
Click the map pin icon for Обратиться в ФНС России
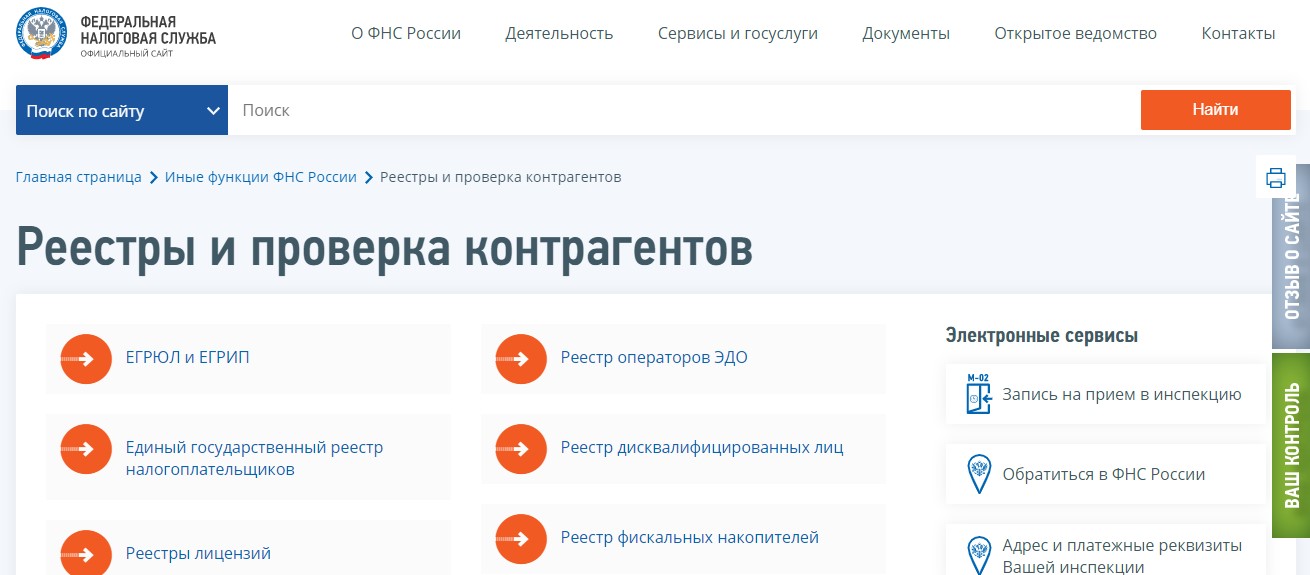[978, 474]
